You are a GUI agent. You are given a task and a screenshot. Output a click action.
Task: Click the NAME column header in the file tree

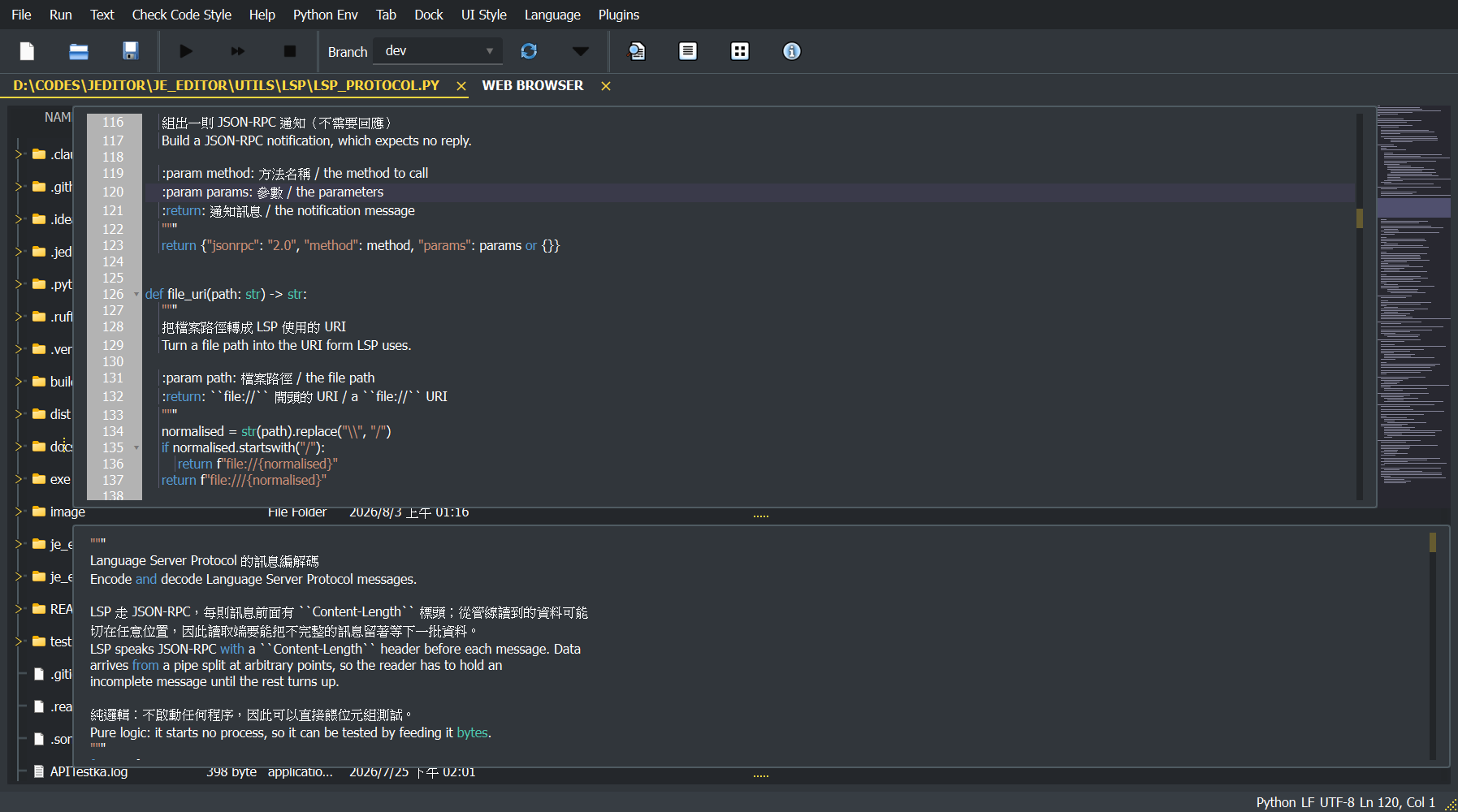pos(58,117)
